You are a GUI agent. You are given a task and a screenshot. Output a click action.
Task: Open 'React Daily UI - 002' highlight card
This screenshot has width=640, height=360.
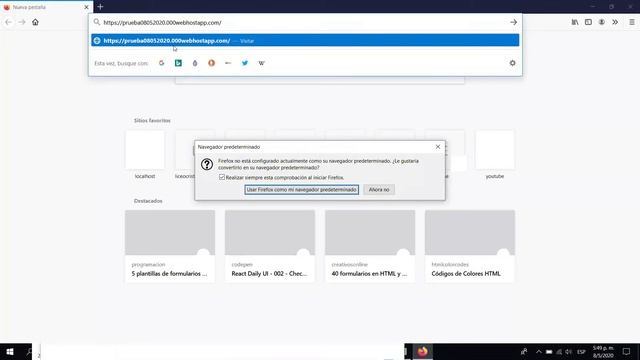(x=270, y=246)
